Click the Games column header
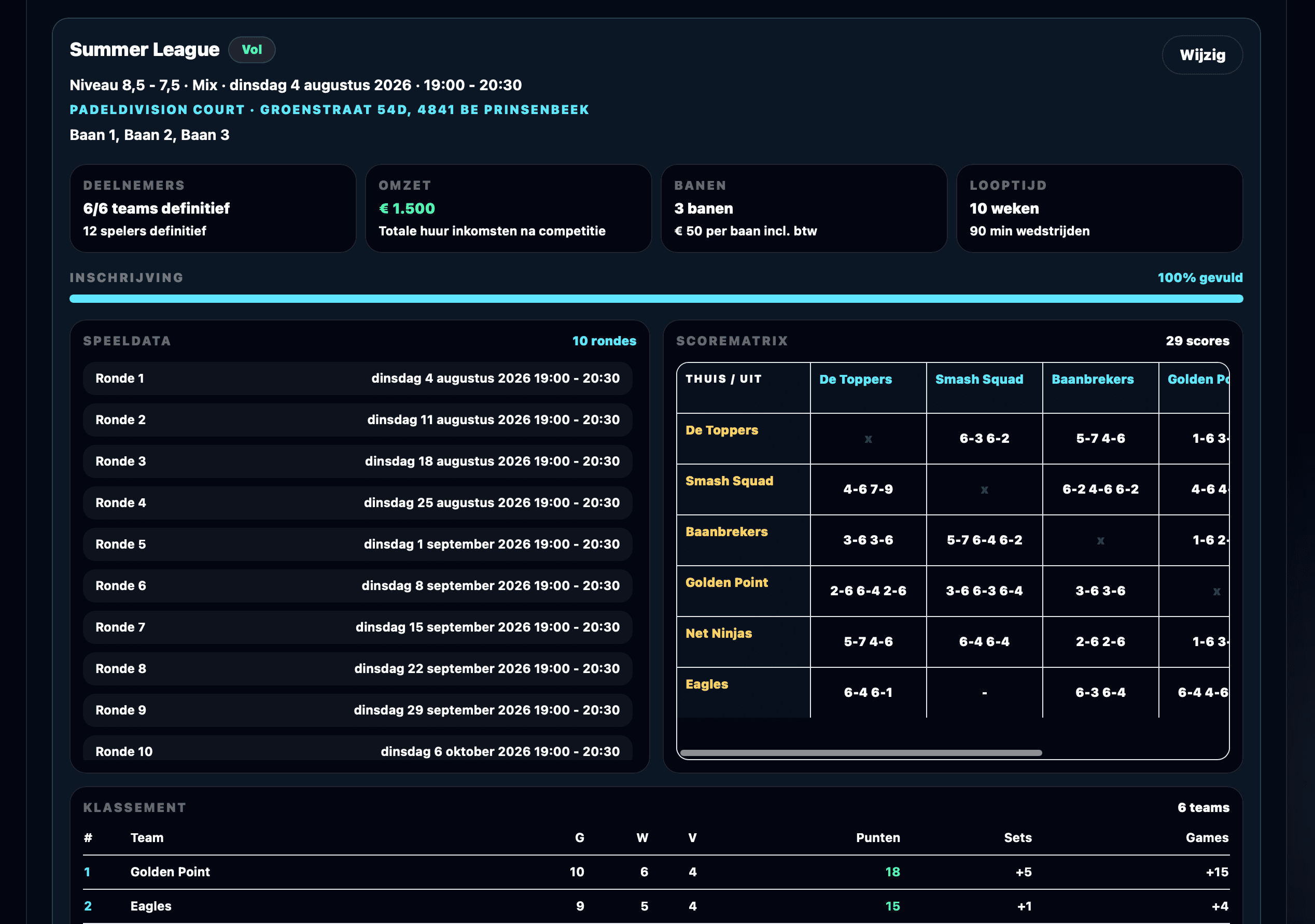The image size is (1315, 924). [1207, 837]
